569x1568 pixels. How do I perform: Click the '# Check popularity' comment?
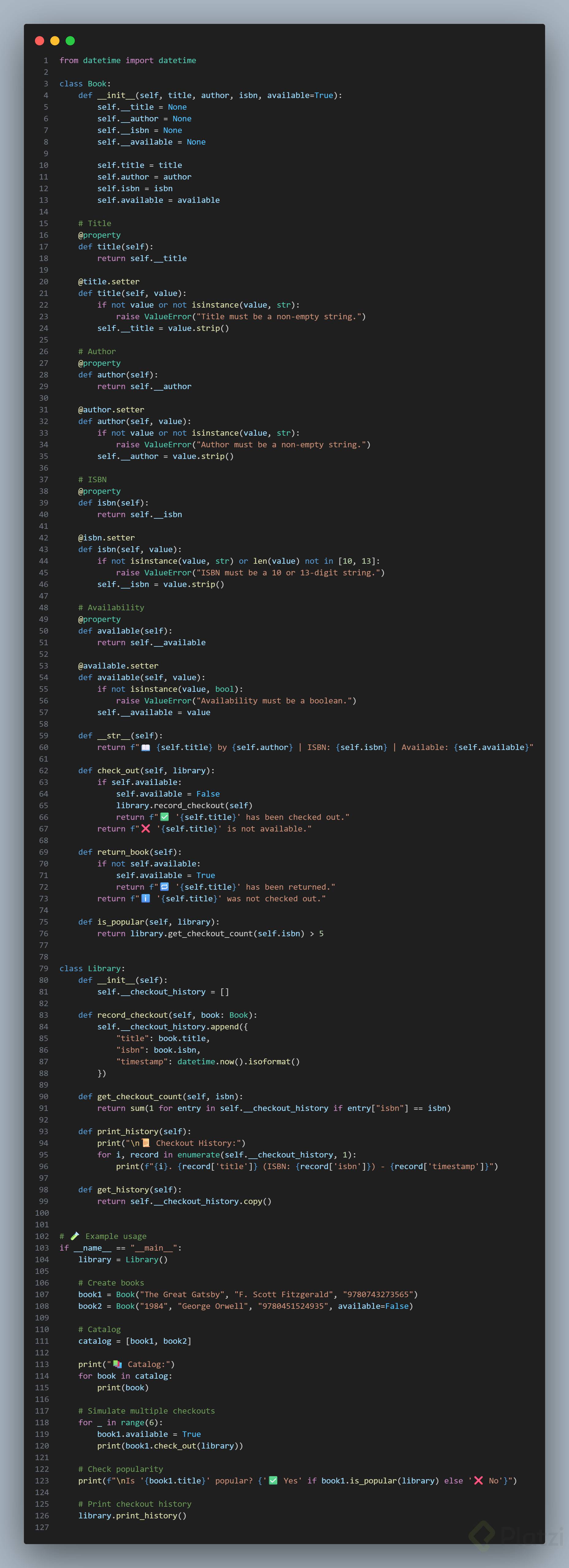point(120,1469)
